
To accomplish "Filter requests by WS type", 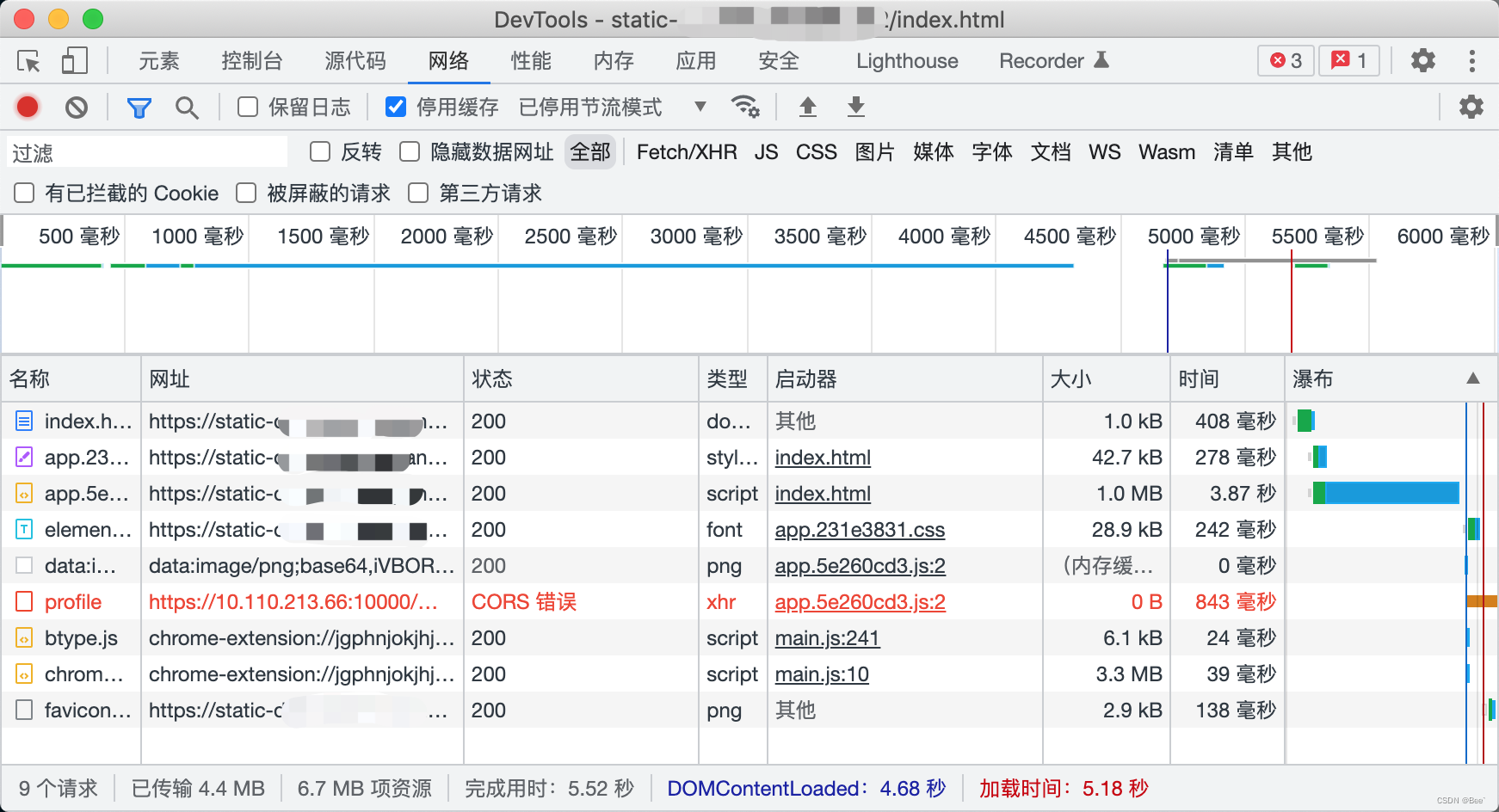I will 1104,152.
